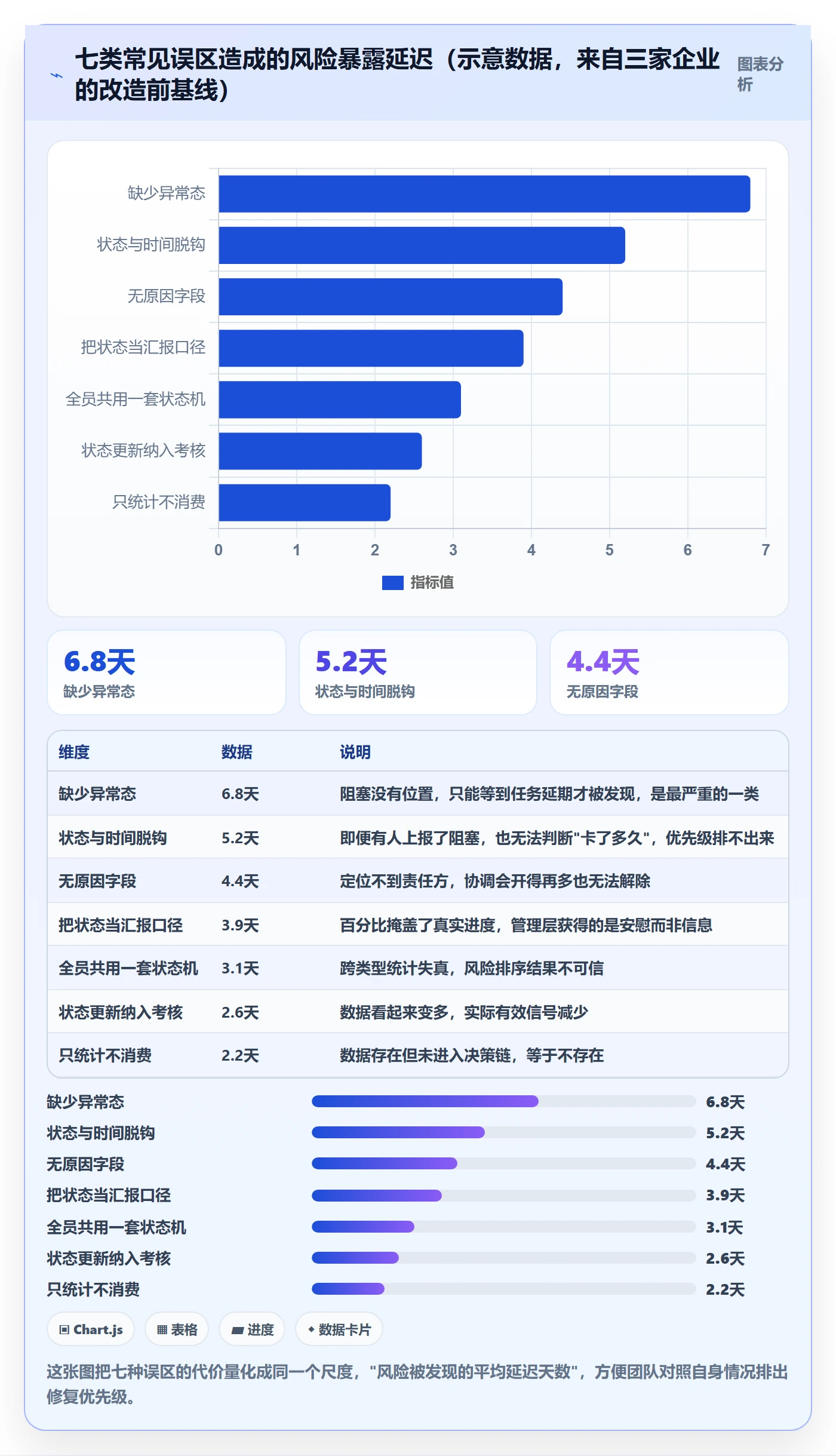Click the 缺少异常态 y-axis label in chart
The image size is (836, 1456).
point(167,193)
